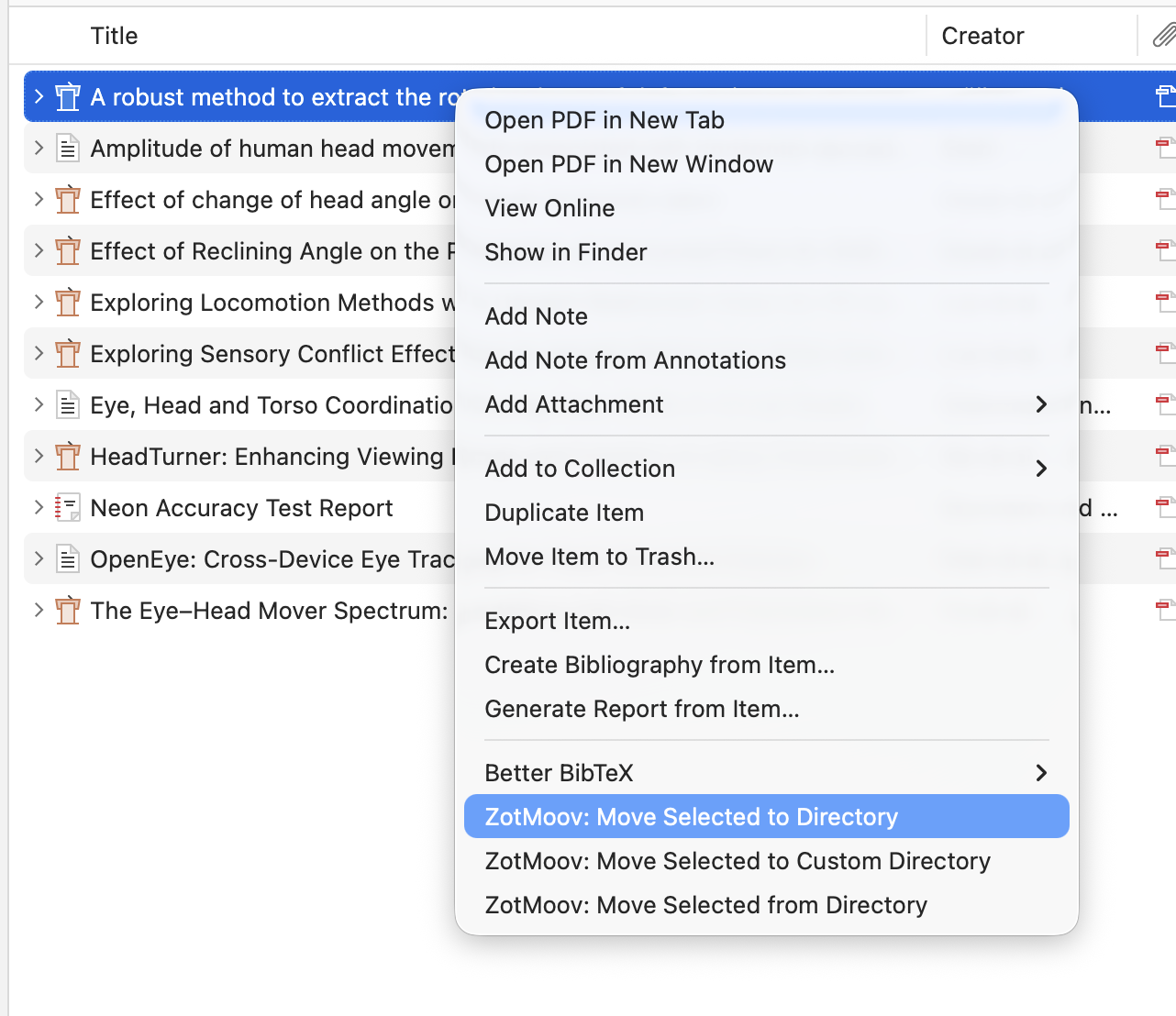1176x1016 pixels.
Task: Choose 'ZotMoov: Move Selected to Custom Directory'
Action: (x=767, y=861)
